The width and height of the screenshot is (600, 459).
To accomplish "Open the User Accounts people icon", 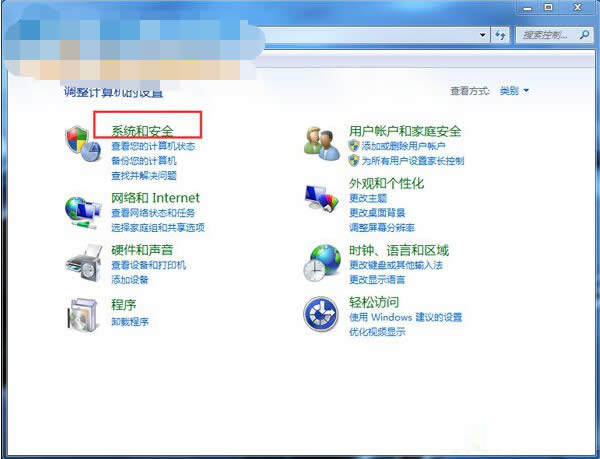I will click(321, 143).
